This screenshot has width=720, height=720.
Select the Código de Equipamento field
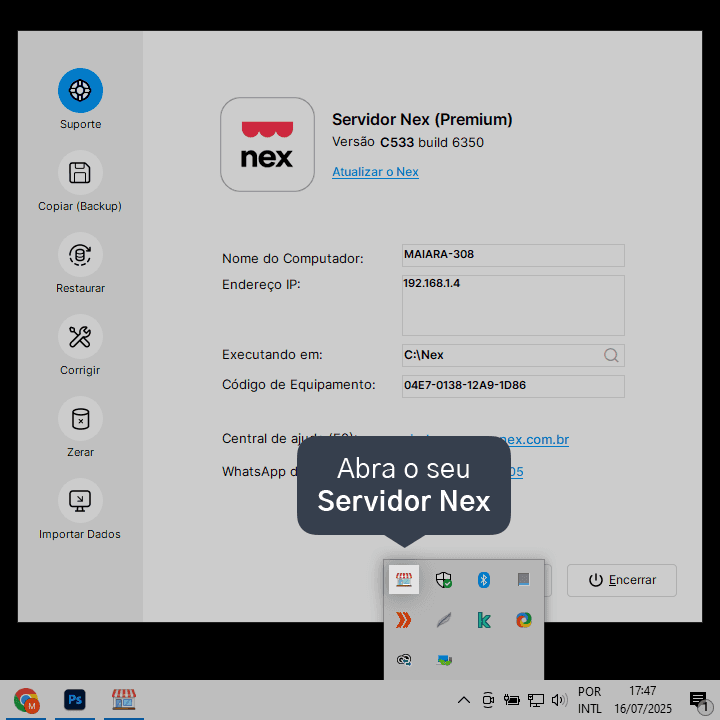513,386
